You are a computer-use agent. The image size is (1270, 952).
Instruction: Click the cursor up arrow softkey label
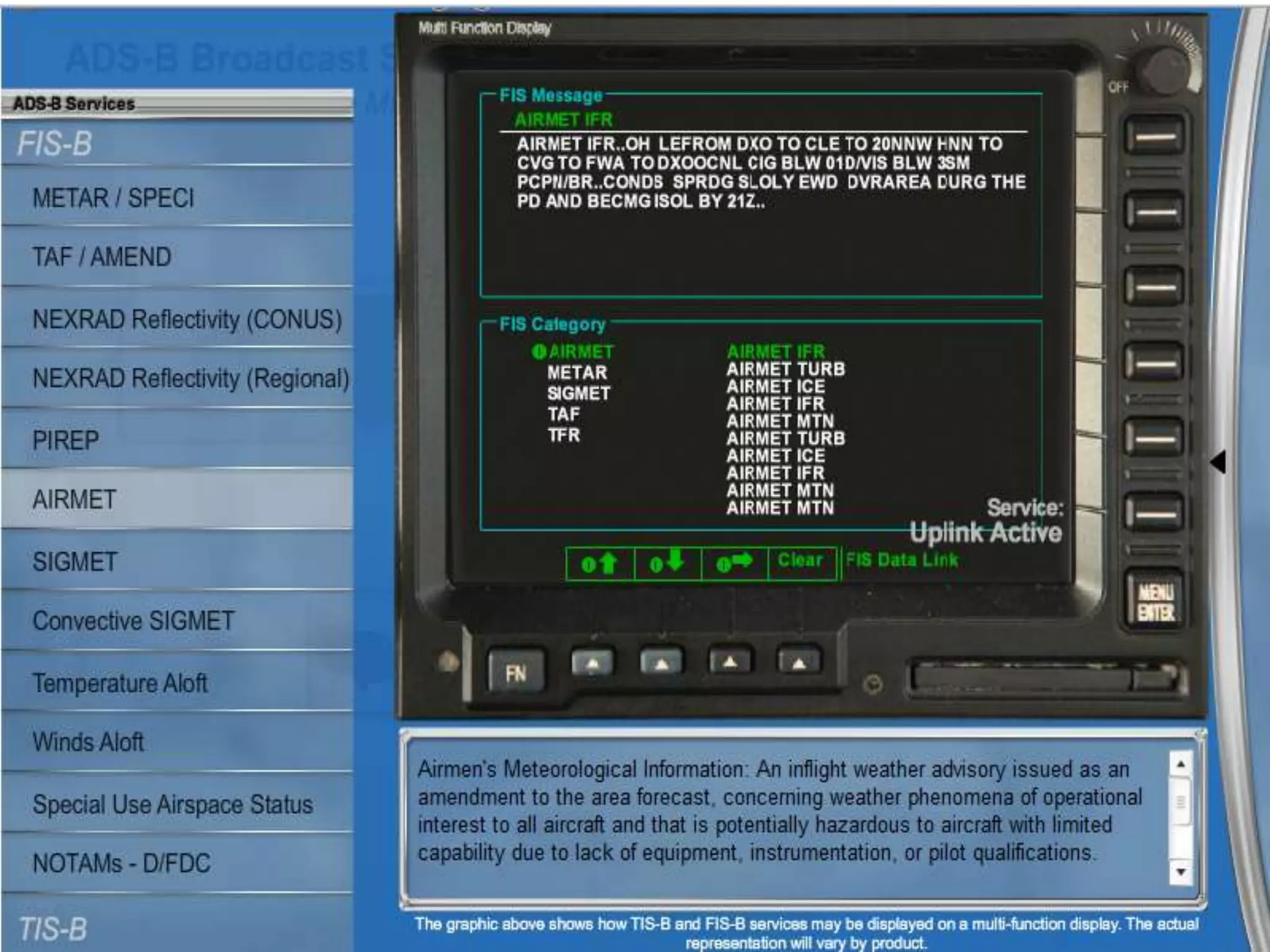(600, 563)
